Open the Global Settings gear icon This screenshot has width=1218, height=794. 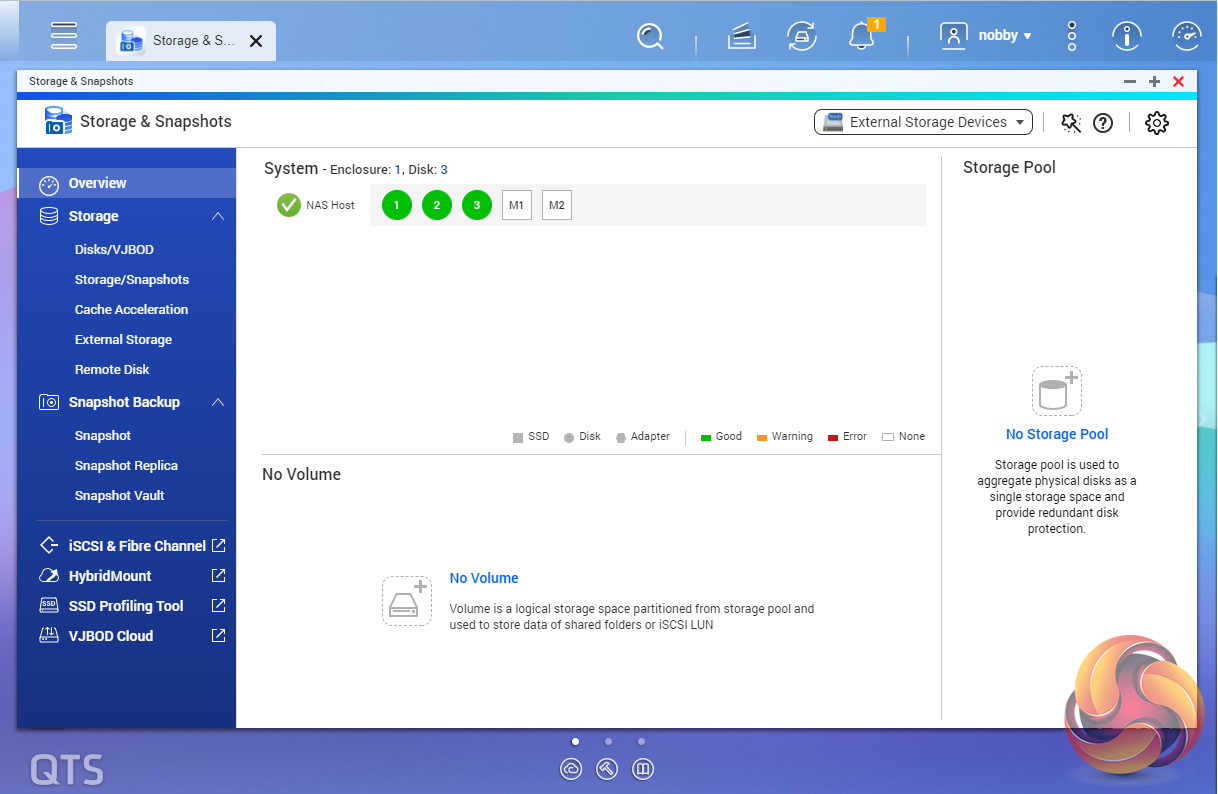click(1156, 123)
